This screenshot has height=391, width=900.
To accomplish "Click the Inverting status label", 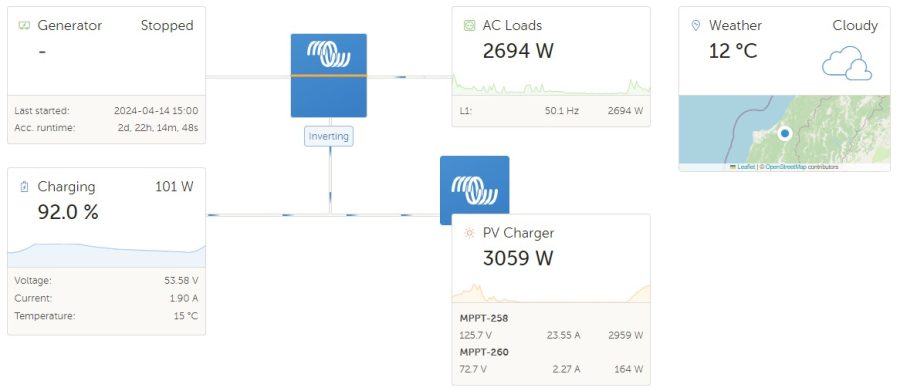I will point(328,137).
